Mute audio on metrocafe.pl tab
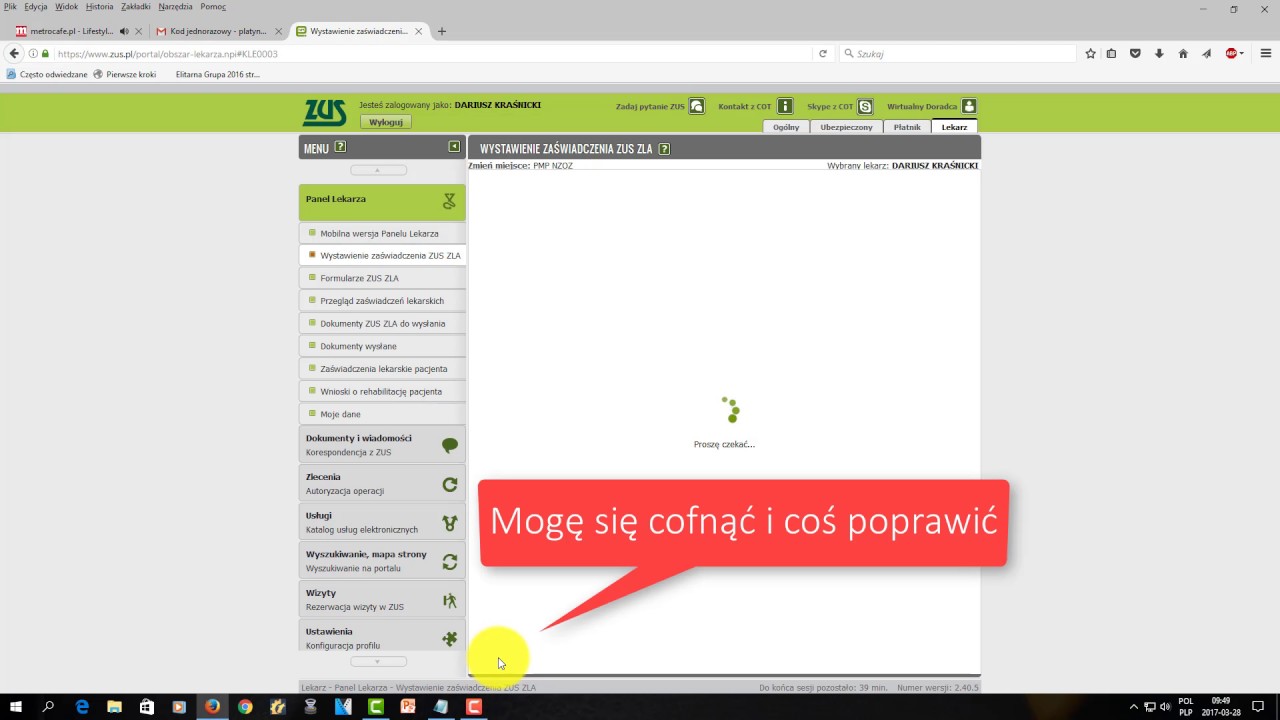Screen dimensions: 1280x720 click(x=124, y=31)
